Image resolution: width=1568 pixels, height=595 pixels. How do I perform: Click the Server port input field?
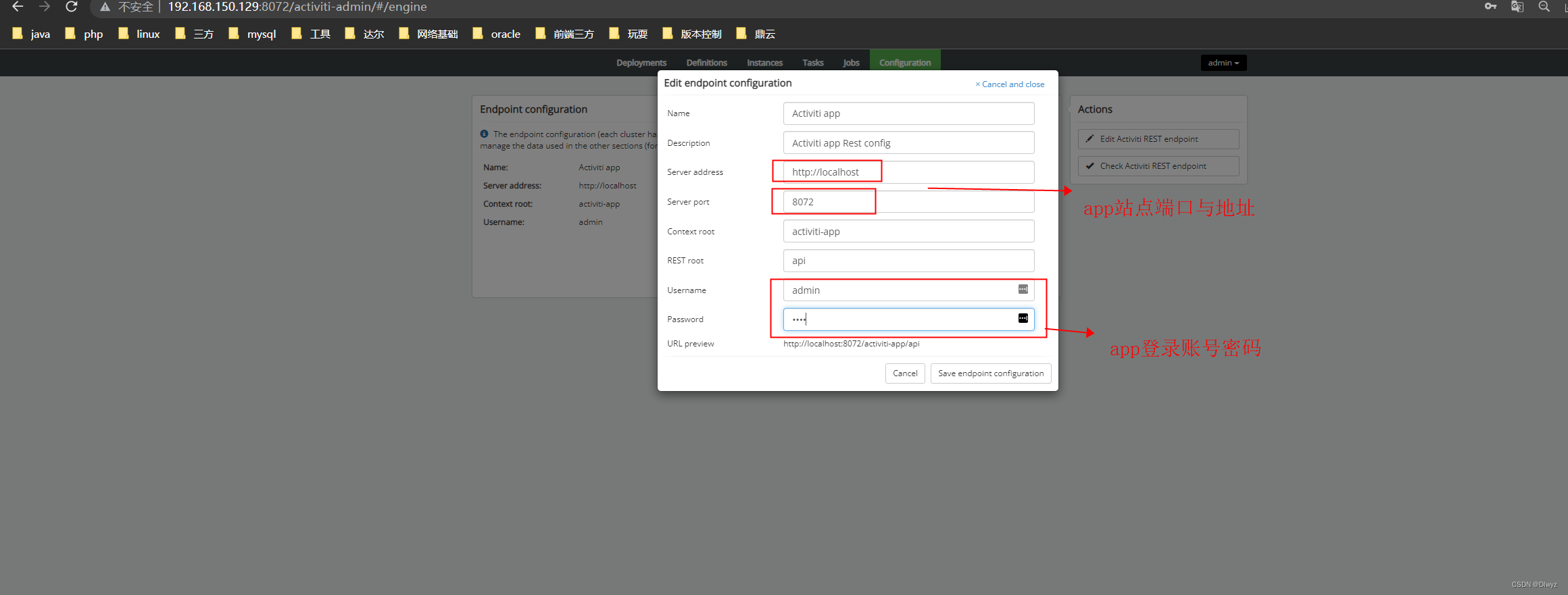click(908, 201)
